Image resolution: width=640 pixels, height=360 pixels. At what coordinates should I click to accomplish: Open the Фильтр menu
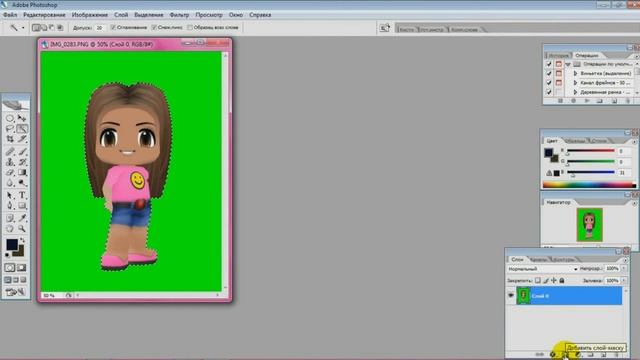[x=179, y=15]
